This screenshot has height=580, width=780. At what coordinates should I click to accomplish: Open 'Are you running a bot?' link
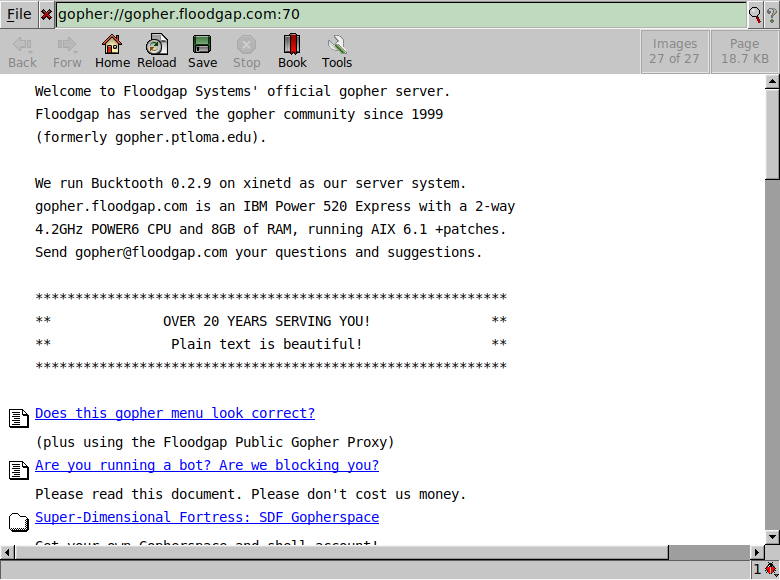pyautogui.click(x=207, y=465)
